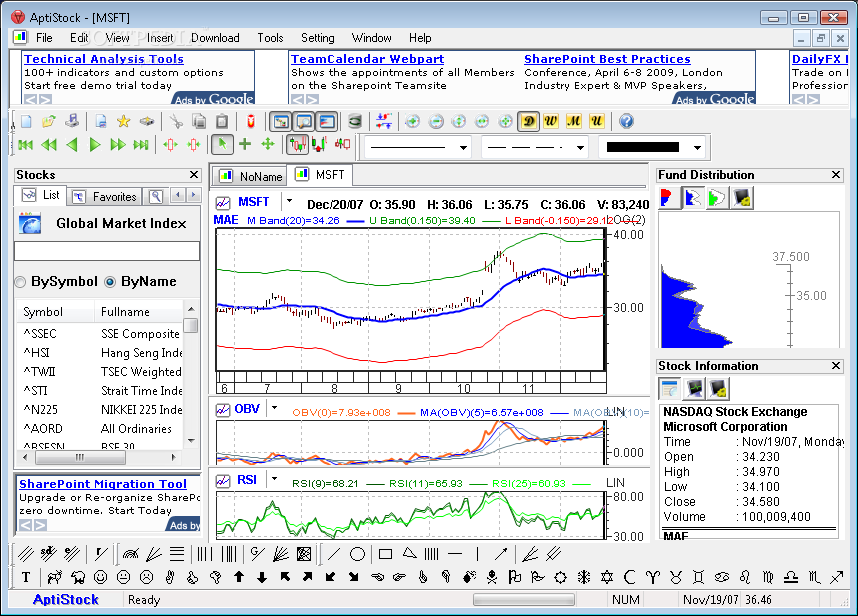Image resolution: width=858 pixels, height=616 pixels.
Task: Open TeamCalendar Webpart ad link
Action: (367, 59)
